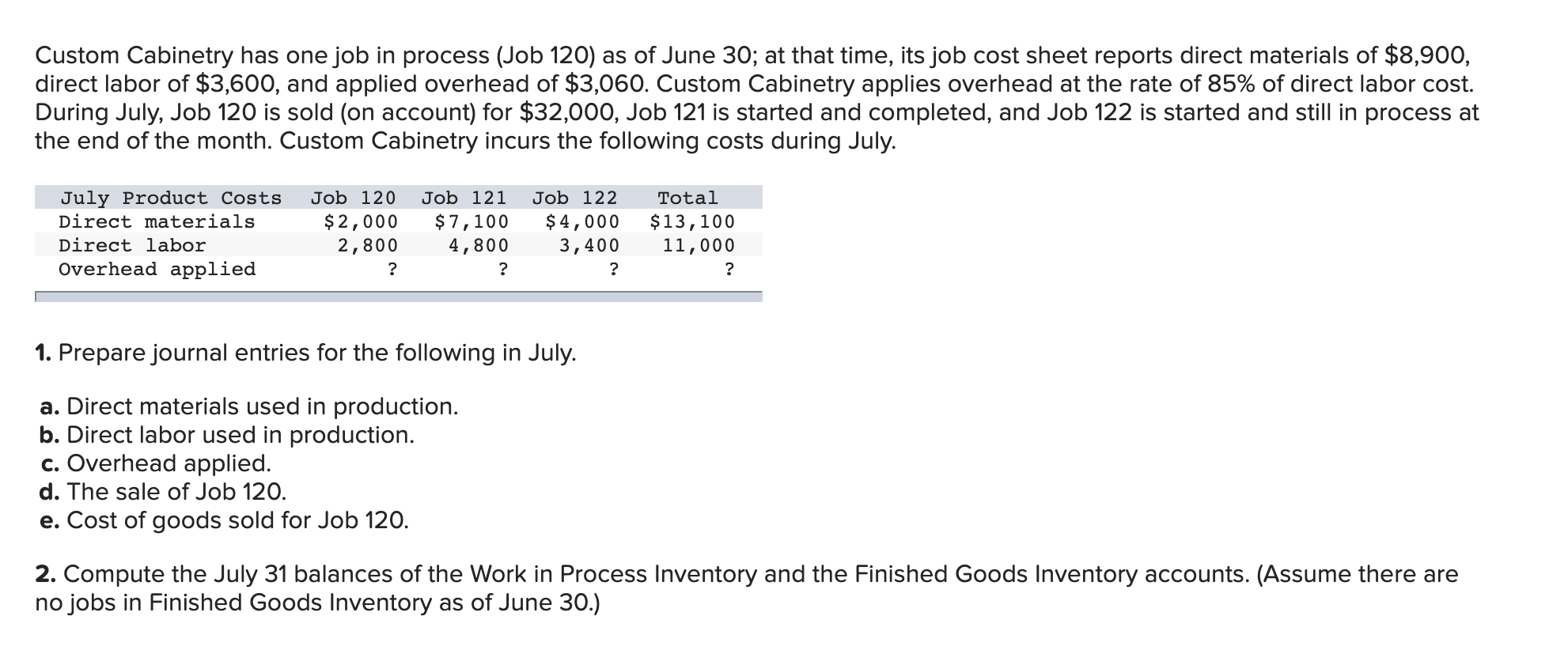The image size is (1568, 650).
Task: Click the Job 120 column header
Action: coord(353,198)
